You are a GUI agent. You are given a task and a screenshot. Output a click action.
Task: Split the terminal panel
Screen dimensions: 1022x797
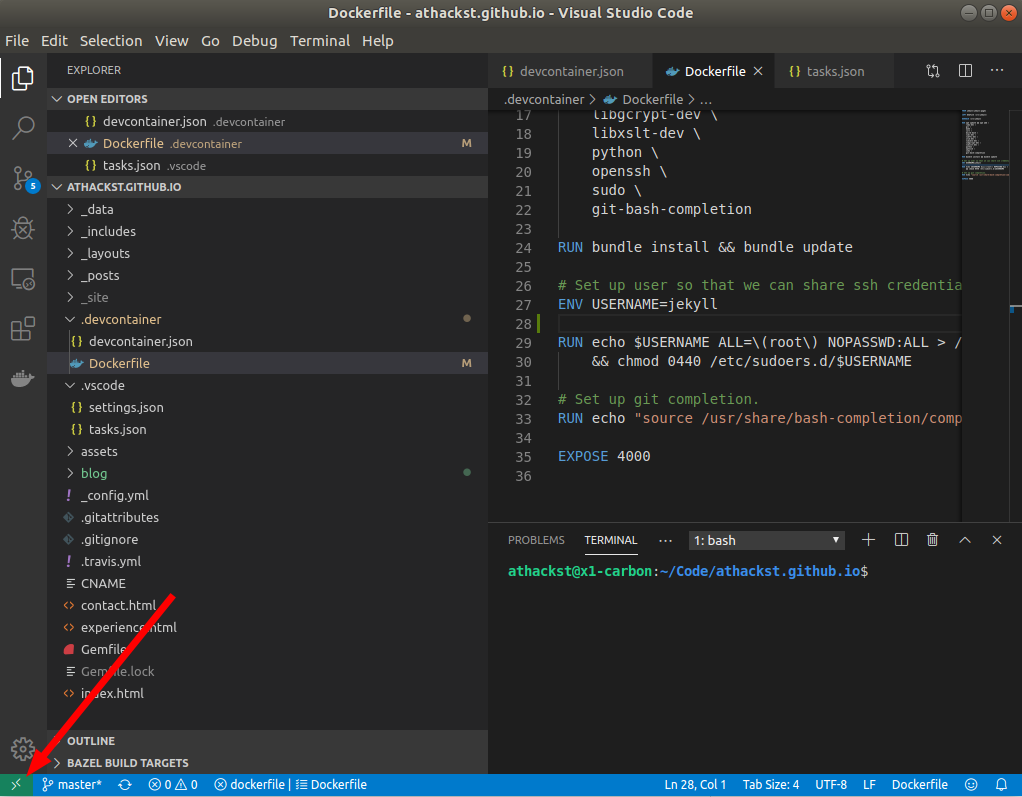click(901, 540)
